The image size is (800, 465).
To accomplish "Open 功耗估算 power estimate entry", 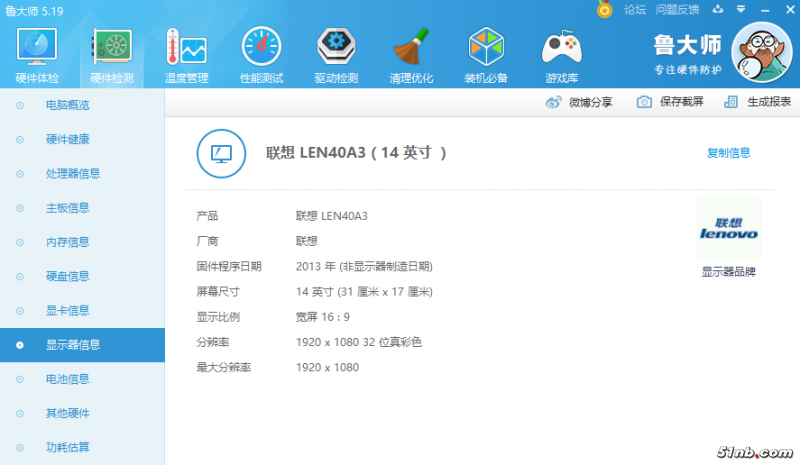I will pos(67,448).
